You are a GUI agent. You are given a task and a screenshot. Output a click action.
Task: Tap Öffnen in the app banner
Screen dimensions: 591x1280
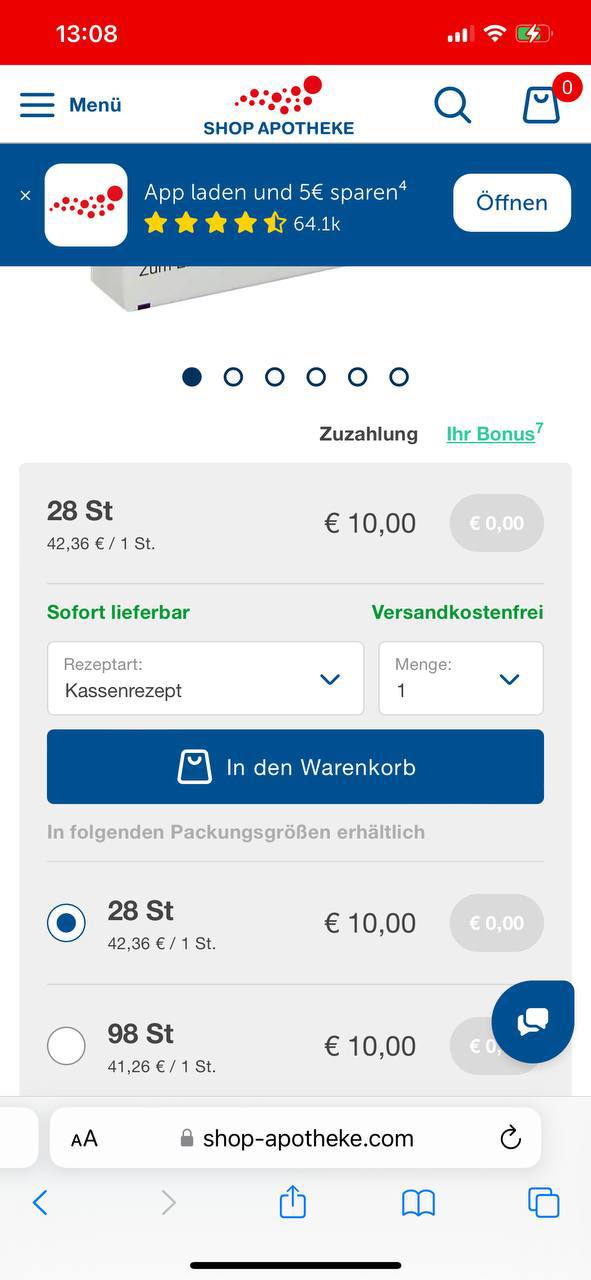(x=512, y=203)
